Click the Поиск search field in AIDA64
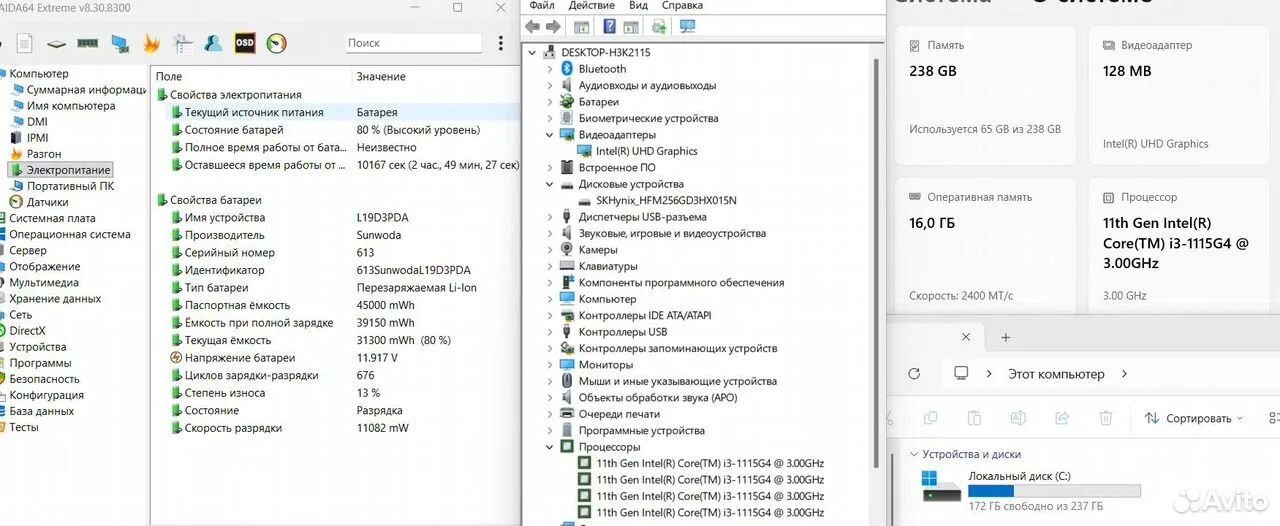 click(x=414, y=43)
